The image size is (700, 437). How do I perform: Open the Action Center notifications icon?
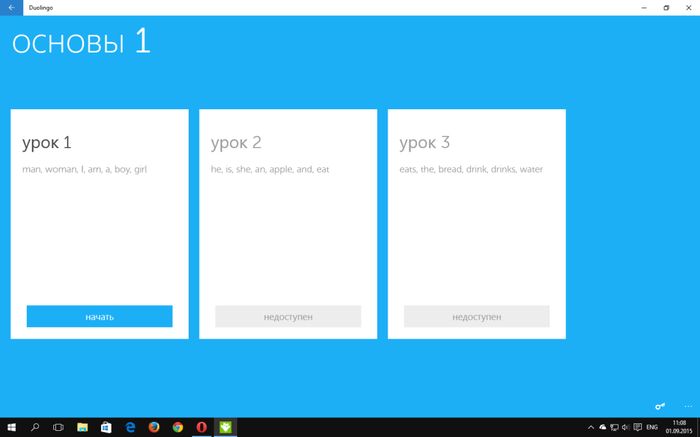tap(638, 427)
